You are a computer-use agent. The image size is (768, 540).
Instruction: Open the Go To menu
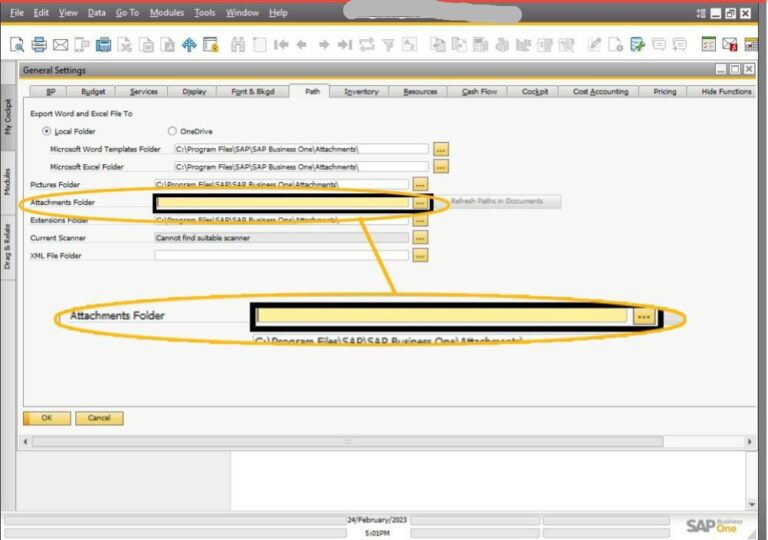127,13
